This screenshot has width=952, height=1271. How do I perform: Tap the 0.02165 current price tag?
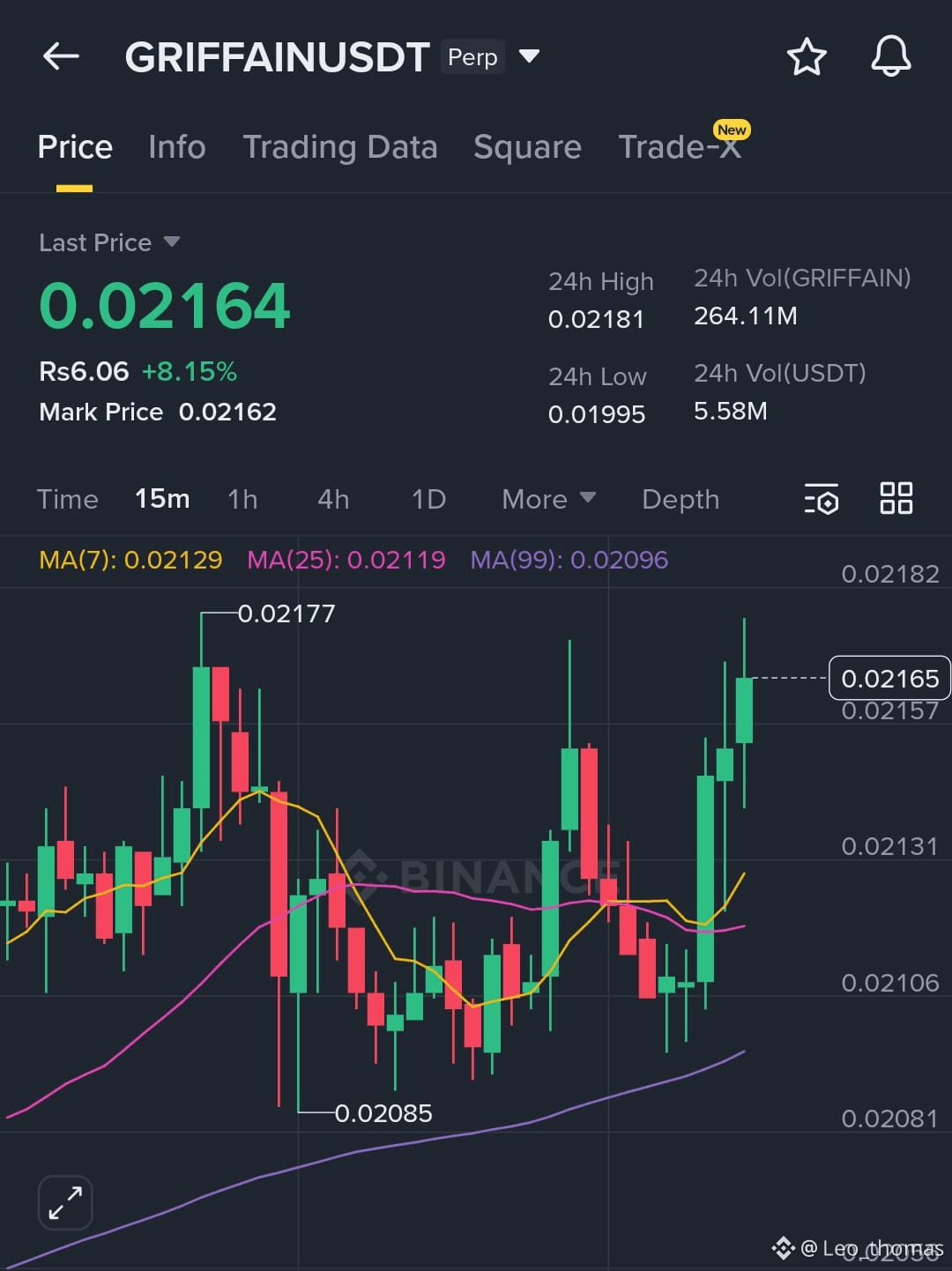889,679
